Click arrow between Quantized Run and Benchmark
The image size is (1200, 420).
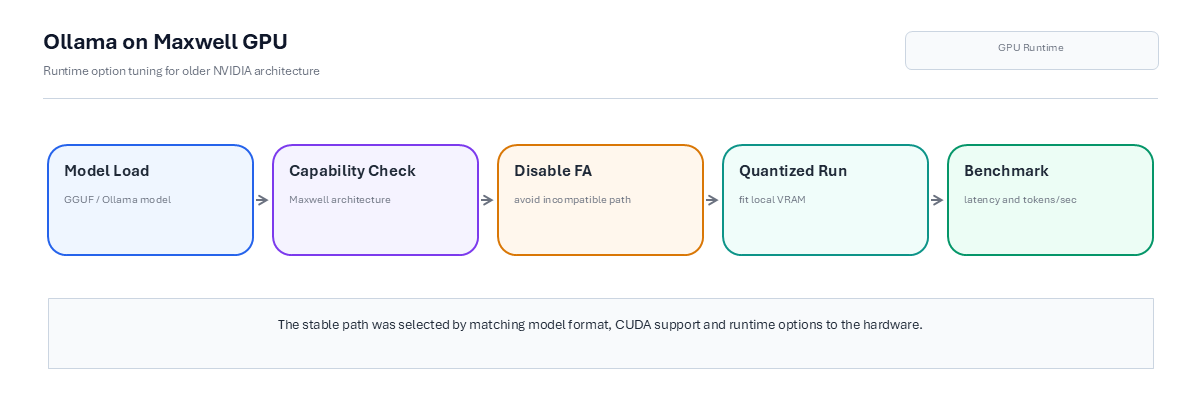pyautogui.click(x=938, y=200)
